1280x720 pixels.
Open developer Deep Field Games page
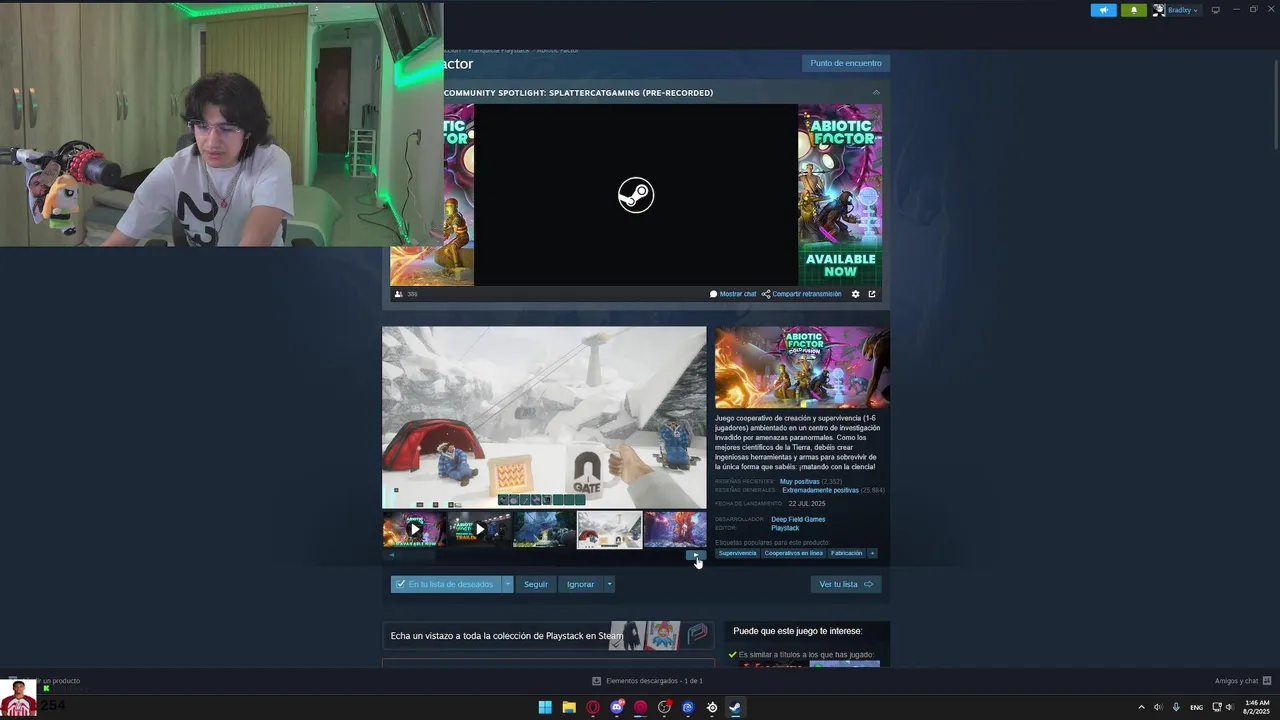click(x=798, y=519)
